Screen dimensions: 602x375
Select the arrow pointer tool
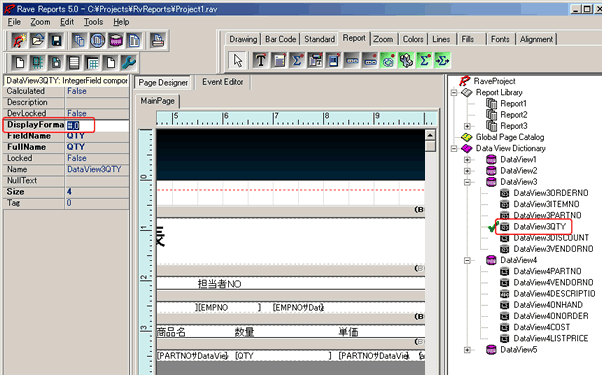point(238,60)
